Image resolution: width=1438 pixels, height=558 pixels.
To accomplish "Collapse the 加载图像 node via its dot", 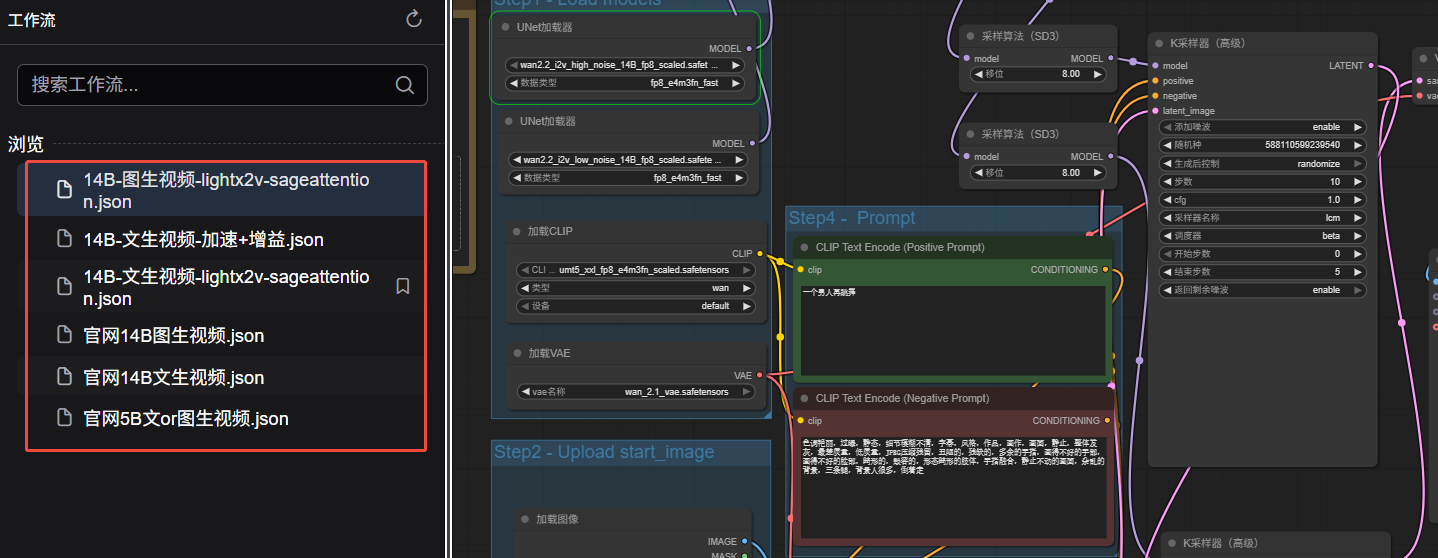I will tap(525, 519).
